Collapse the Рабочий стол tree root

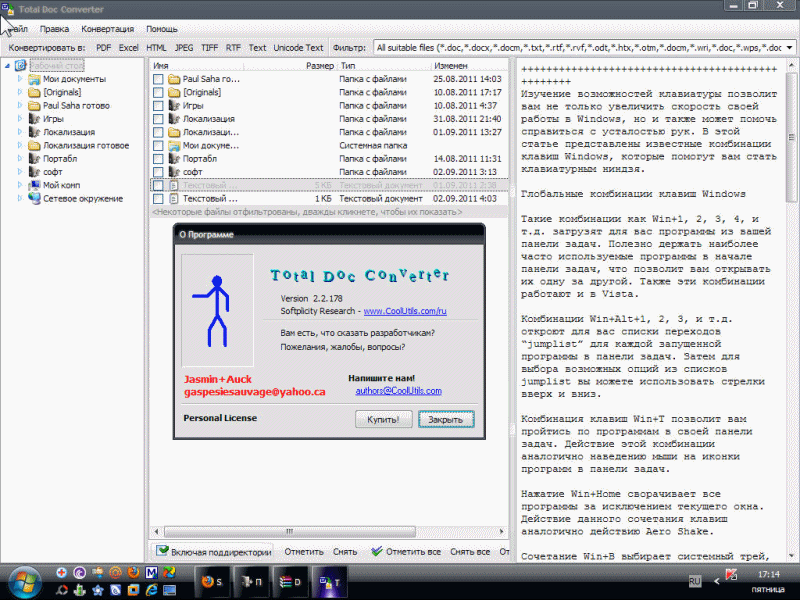pyautogui.click(x=7, y=66)
